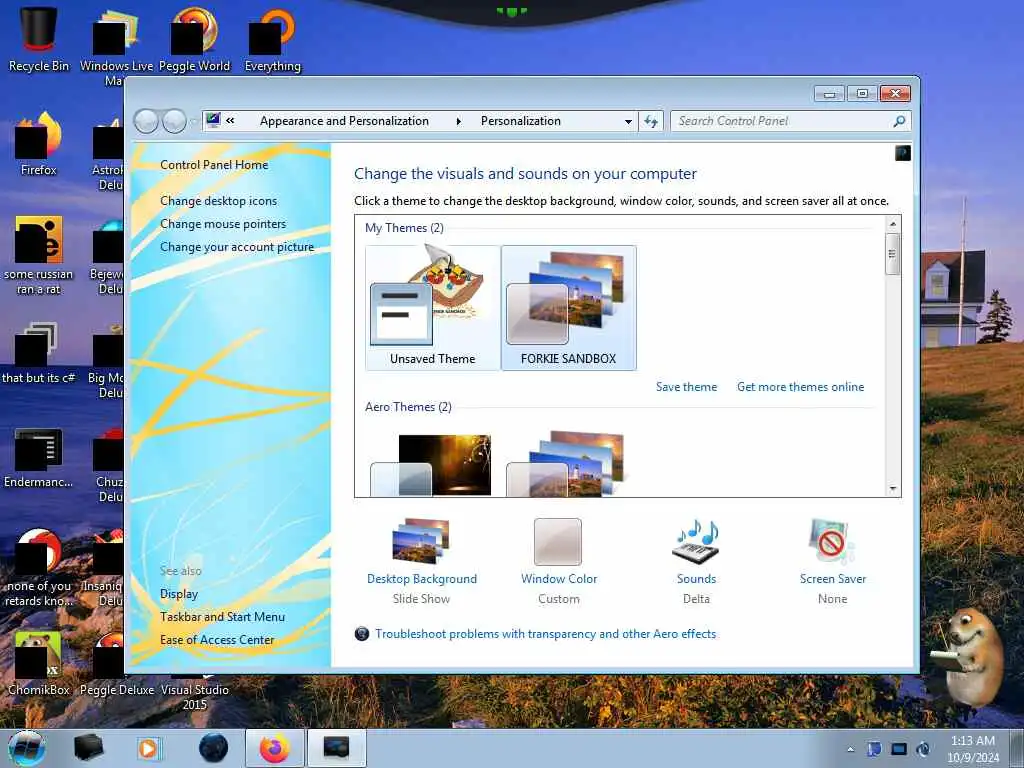Click Get more themes online
Viewport: 1024px width, 768px height.
pos(801,387)
